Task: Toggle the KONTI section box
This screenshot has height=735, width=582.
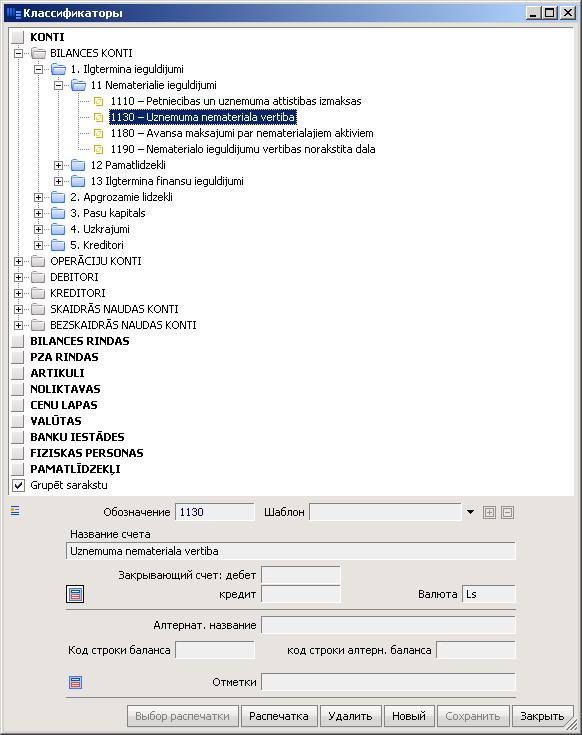Action: (18, 37)
